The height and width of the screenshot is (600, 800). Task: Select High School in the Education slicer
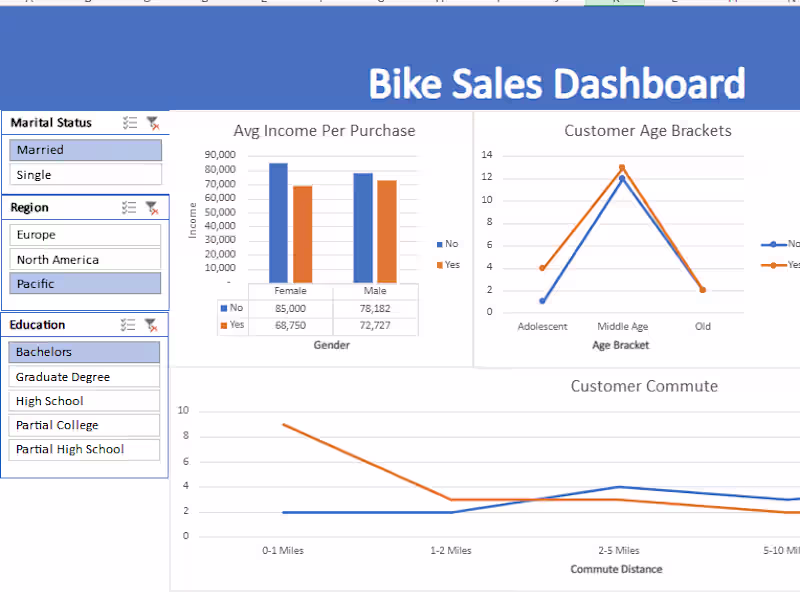point(84,400)
